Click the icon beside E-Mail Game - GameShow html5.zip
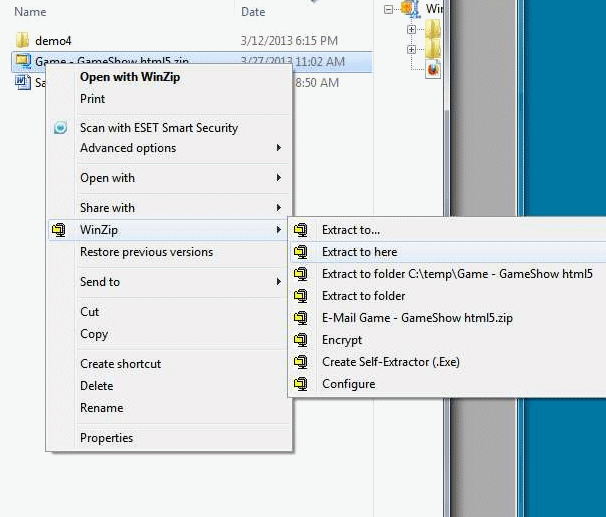Viewport: 606px width, 517px height. point(301,318)
